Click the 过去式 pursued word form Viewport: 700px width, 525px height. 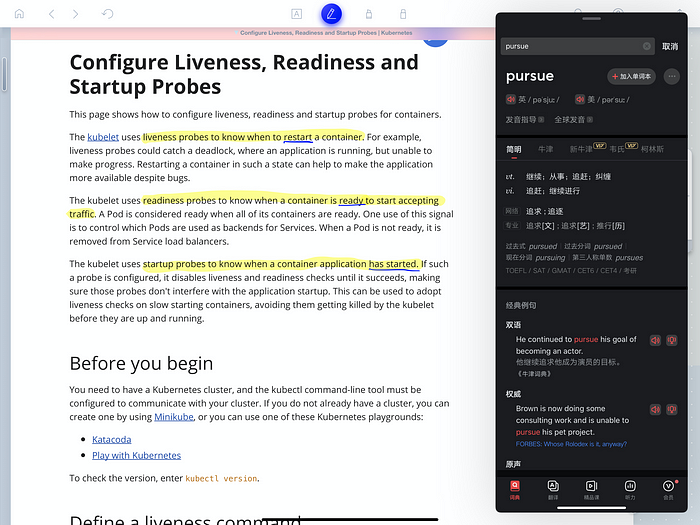pyautogui.click(x=531, y=246)
